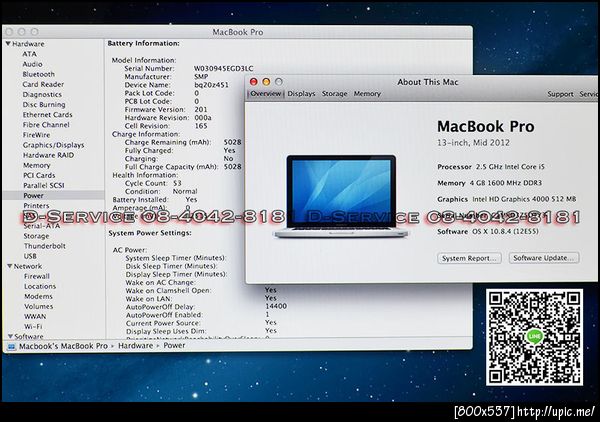The width and height of the screenshot is (600, 422).
Task: Close the About This Mac window
Action: coord(253,82)
